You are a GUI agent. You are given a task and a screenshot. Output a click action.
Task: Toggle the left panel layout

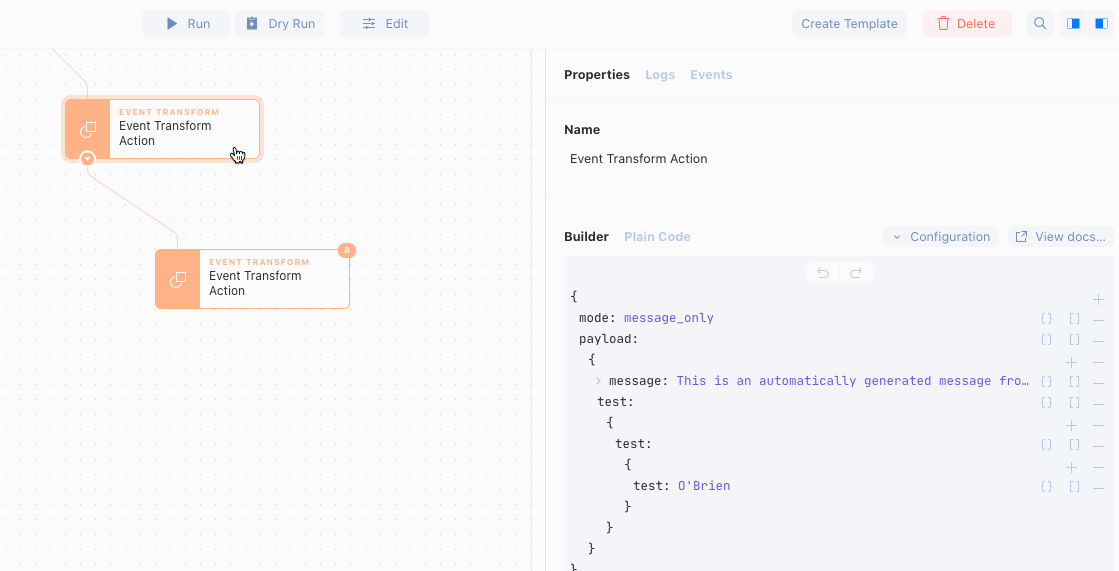click(1074, 24)
